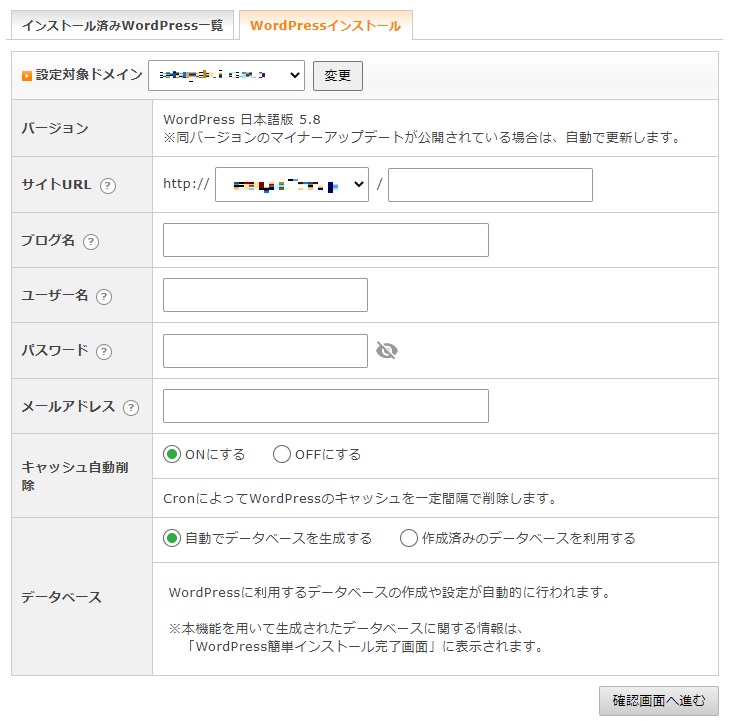
Task: Open the サイトURL domain dropdown
Action: pos(292,184)
